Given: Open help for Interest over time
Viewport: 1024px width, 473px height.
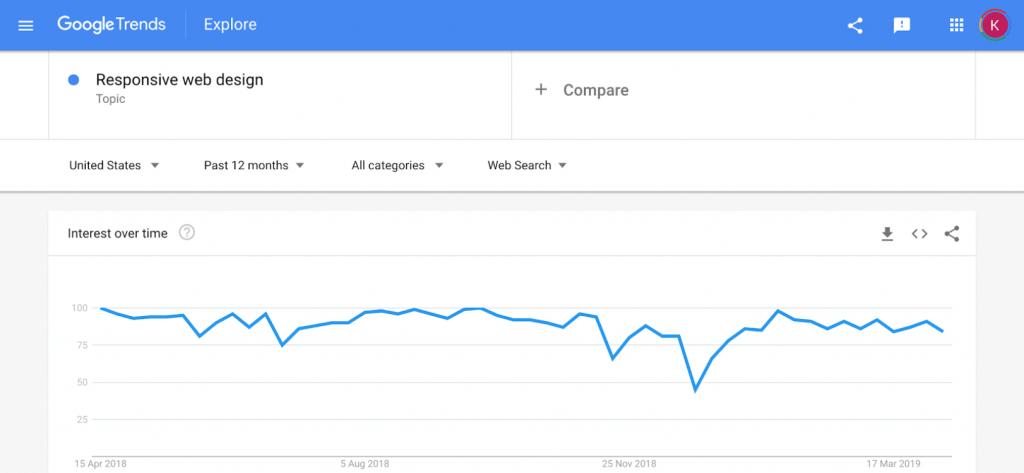Looking at the screenshot, I should tap(187, 233).
